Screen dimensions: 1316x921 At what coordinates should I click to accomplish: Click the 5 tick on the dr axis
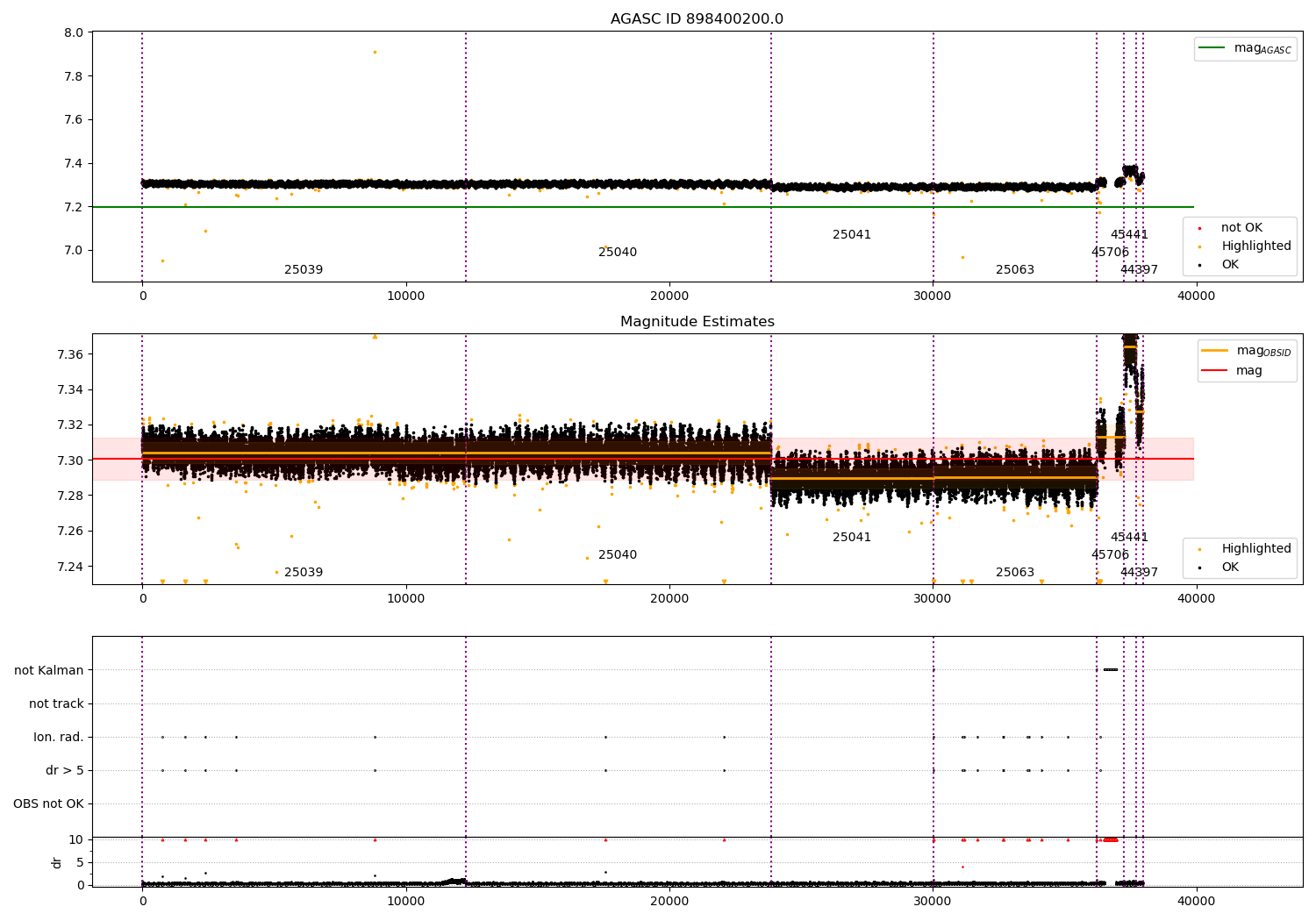coord(80,862)
